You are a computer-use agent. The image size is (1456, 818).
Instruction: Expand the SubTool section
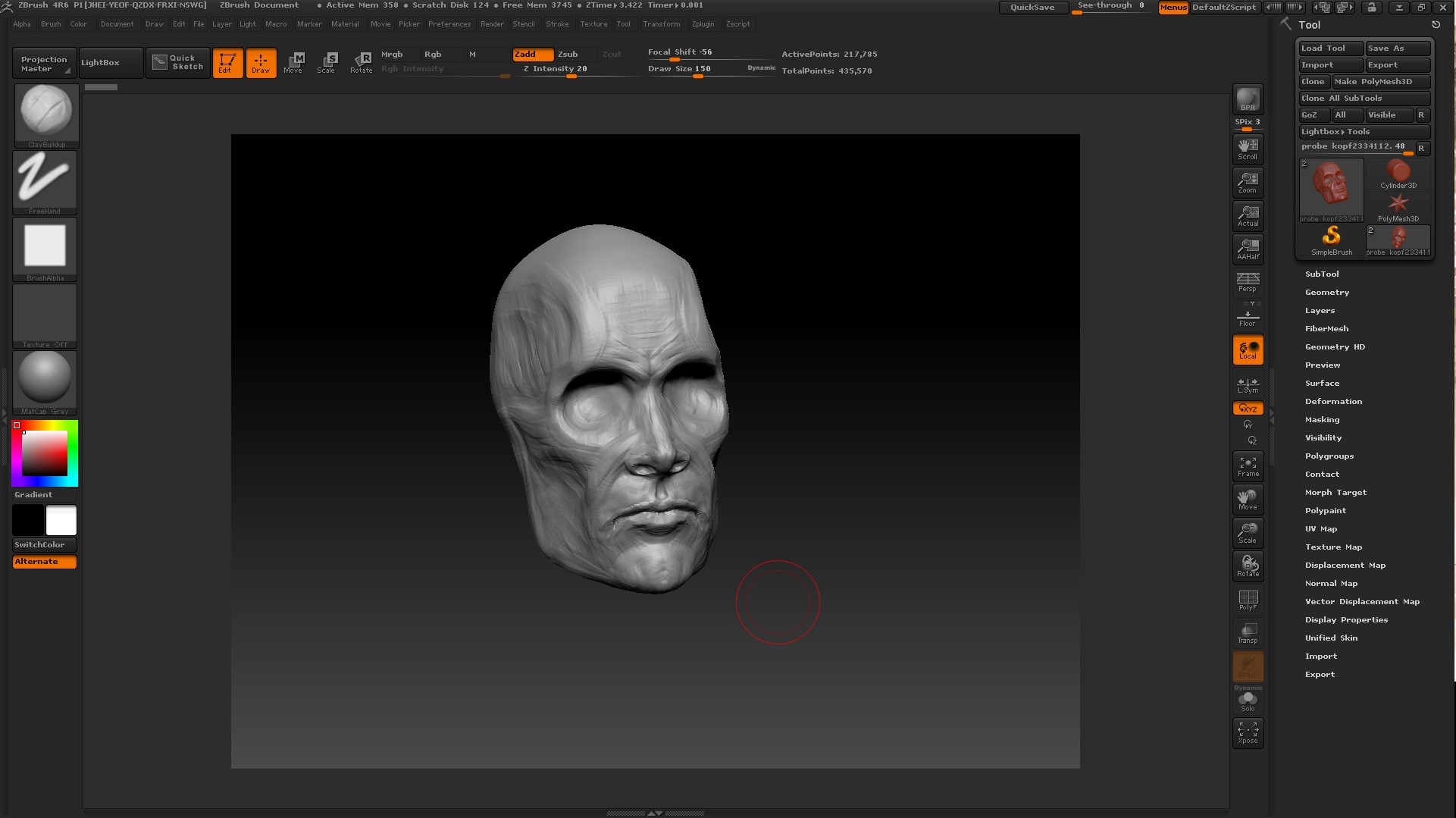click(x=1322, y=274)
